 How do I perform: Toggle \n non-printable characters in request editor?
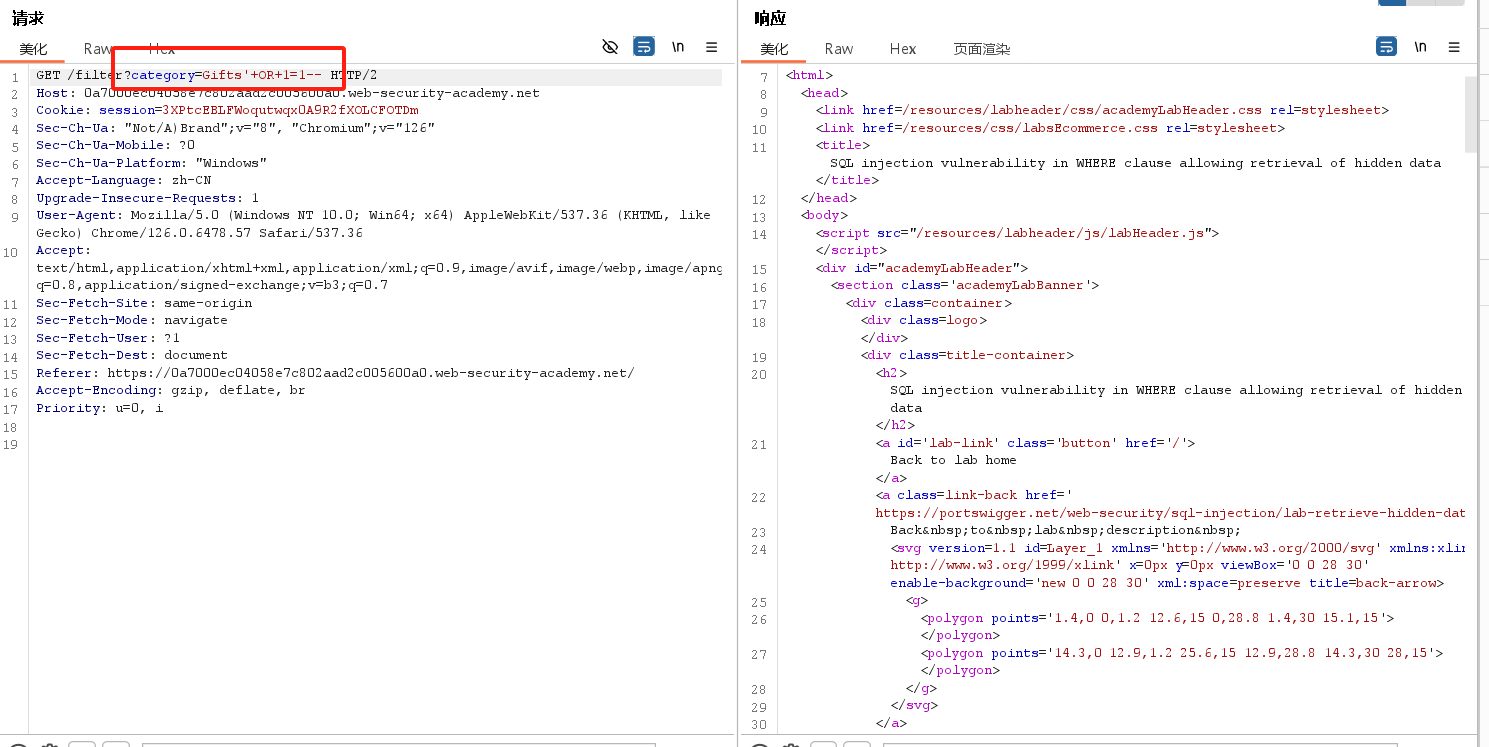tap(678, 47)
